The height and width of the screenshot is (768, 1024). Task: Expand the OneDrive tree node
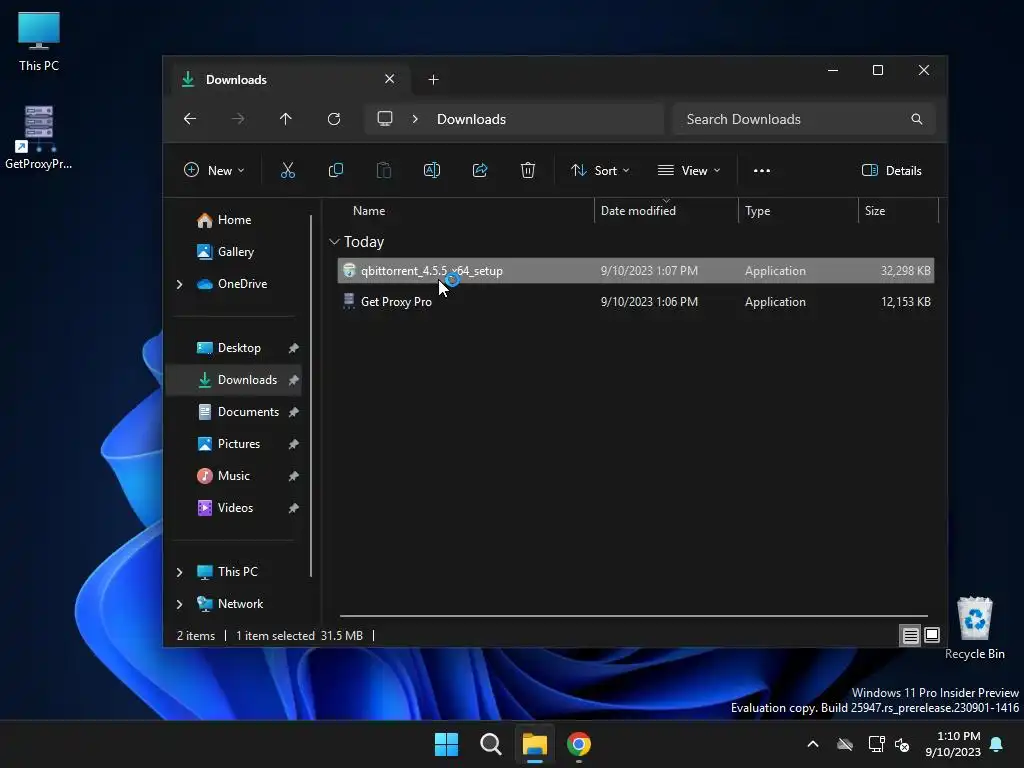click(x=180, y=284)
